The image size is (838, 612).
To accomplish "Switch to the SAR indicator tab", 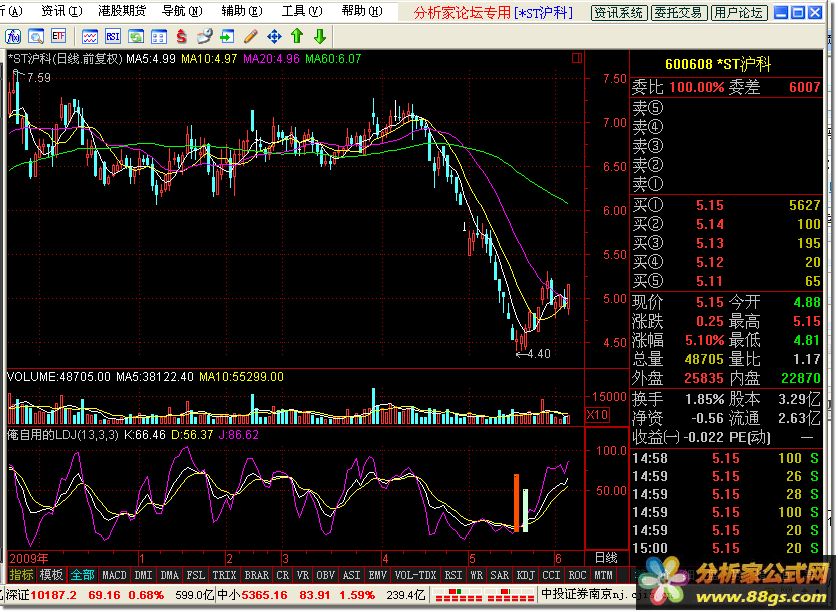I will [500, 576].
